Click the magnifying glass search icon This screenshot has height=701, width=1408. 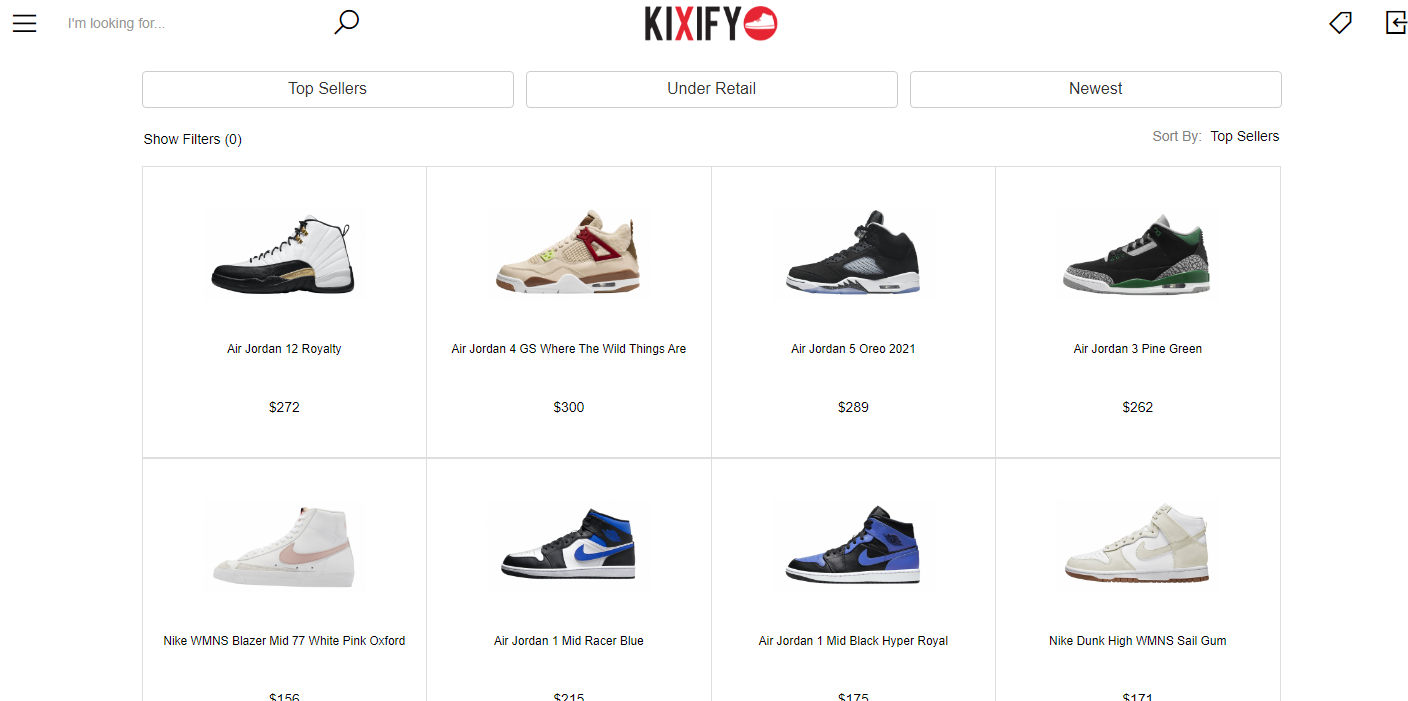[346, 22]
